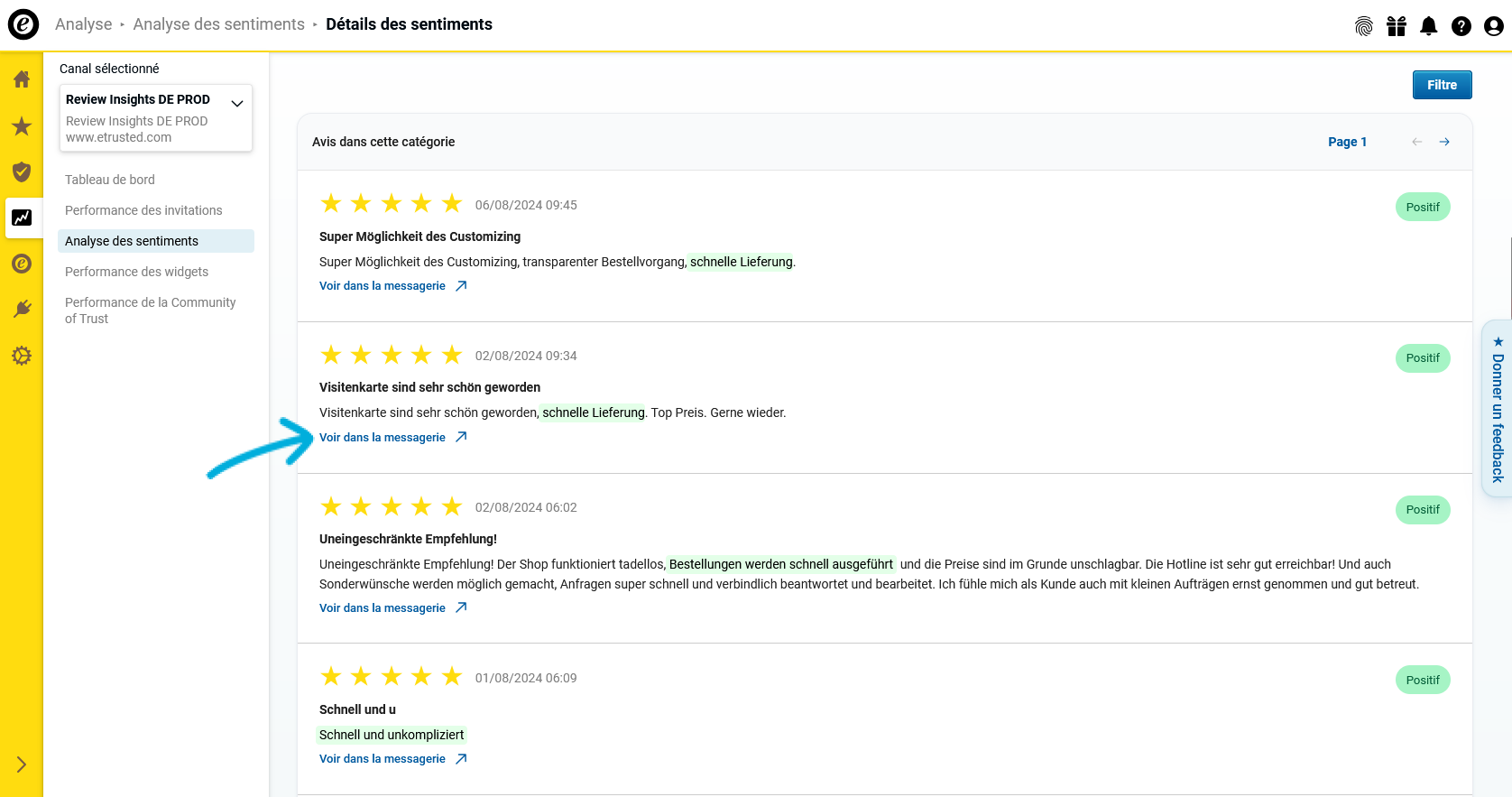
Task: Click the Filtre button
Action: [x=1442, y=85]
